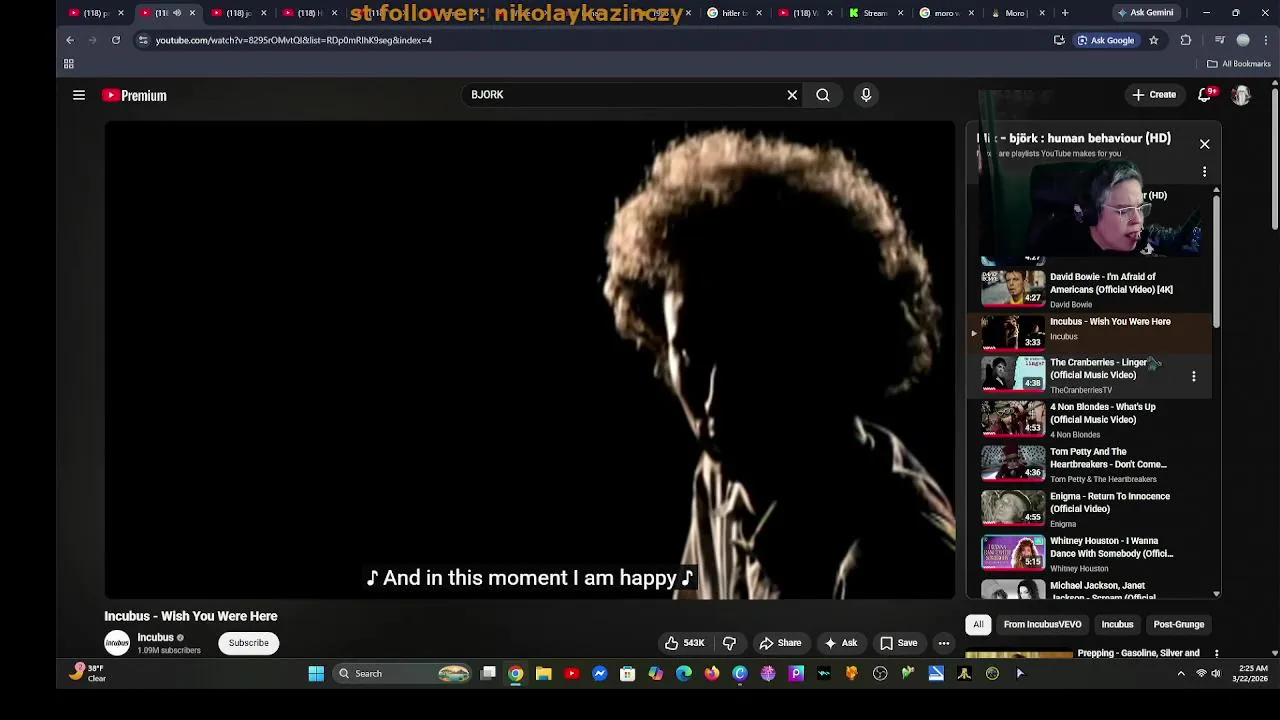Play David Bowie I'm Afraid of Americans
1280x720 pixels.
(x=1090, y=289)
